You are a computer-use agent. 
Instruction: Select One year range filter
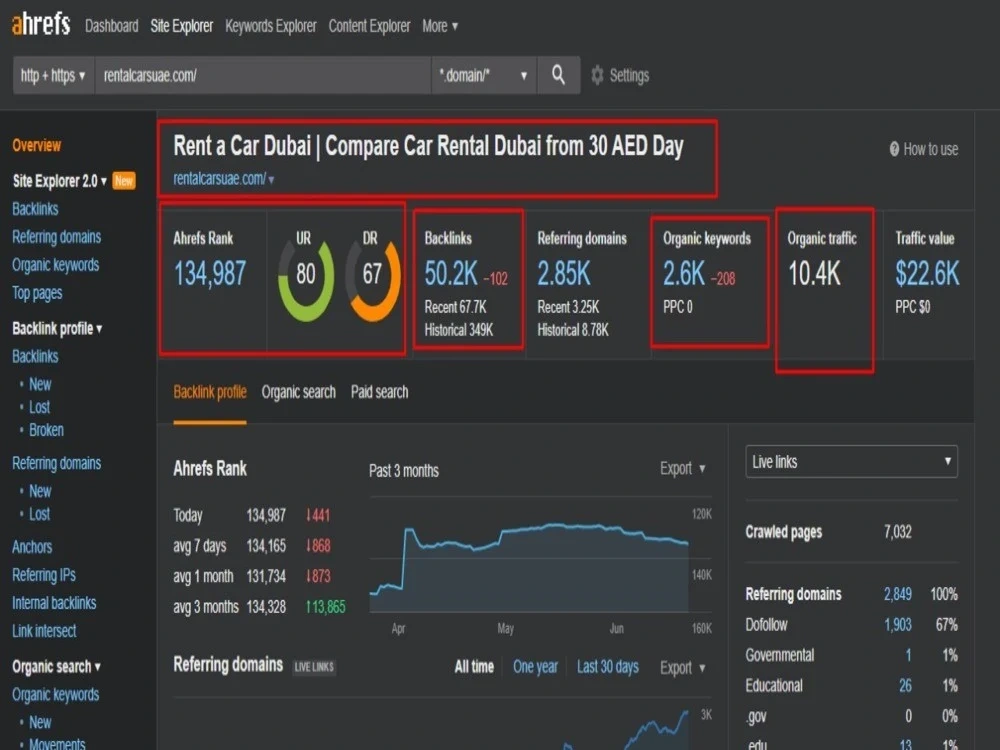pos(535,667)
